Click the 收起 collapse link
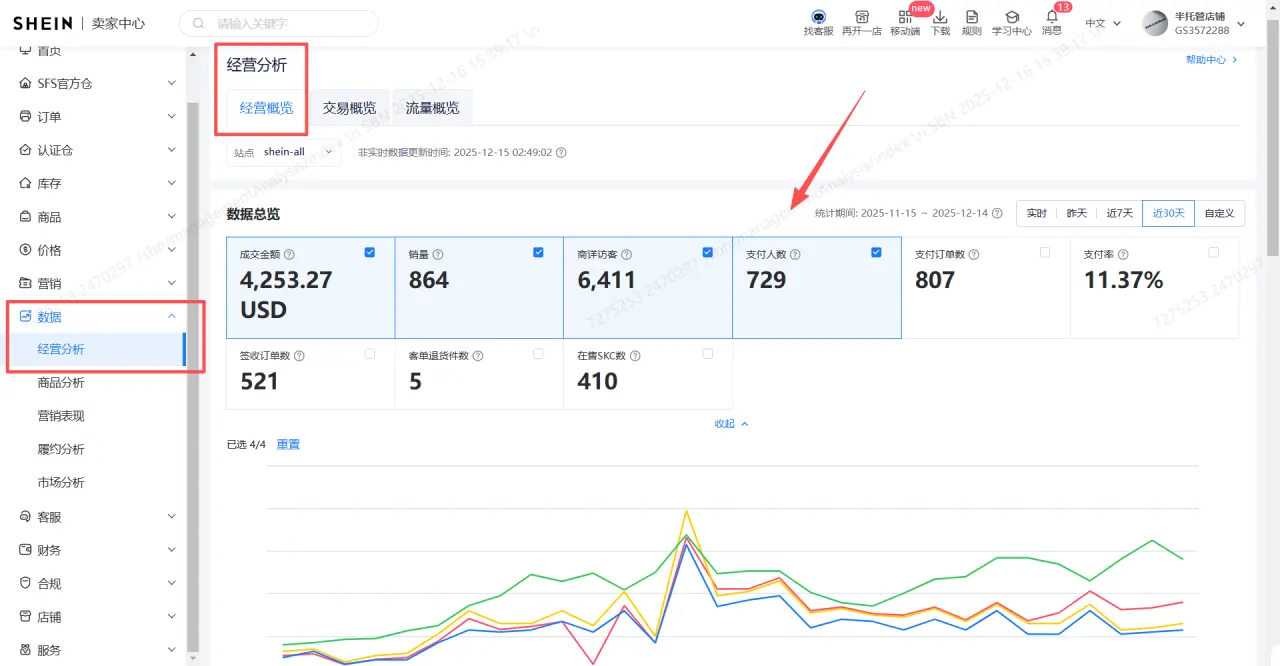Screen dimensions: 1280x666 click(x=731, y=424)
